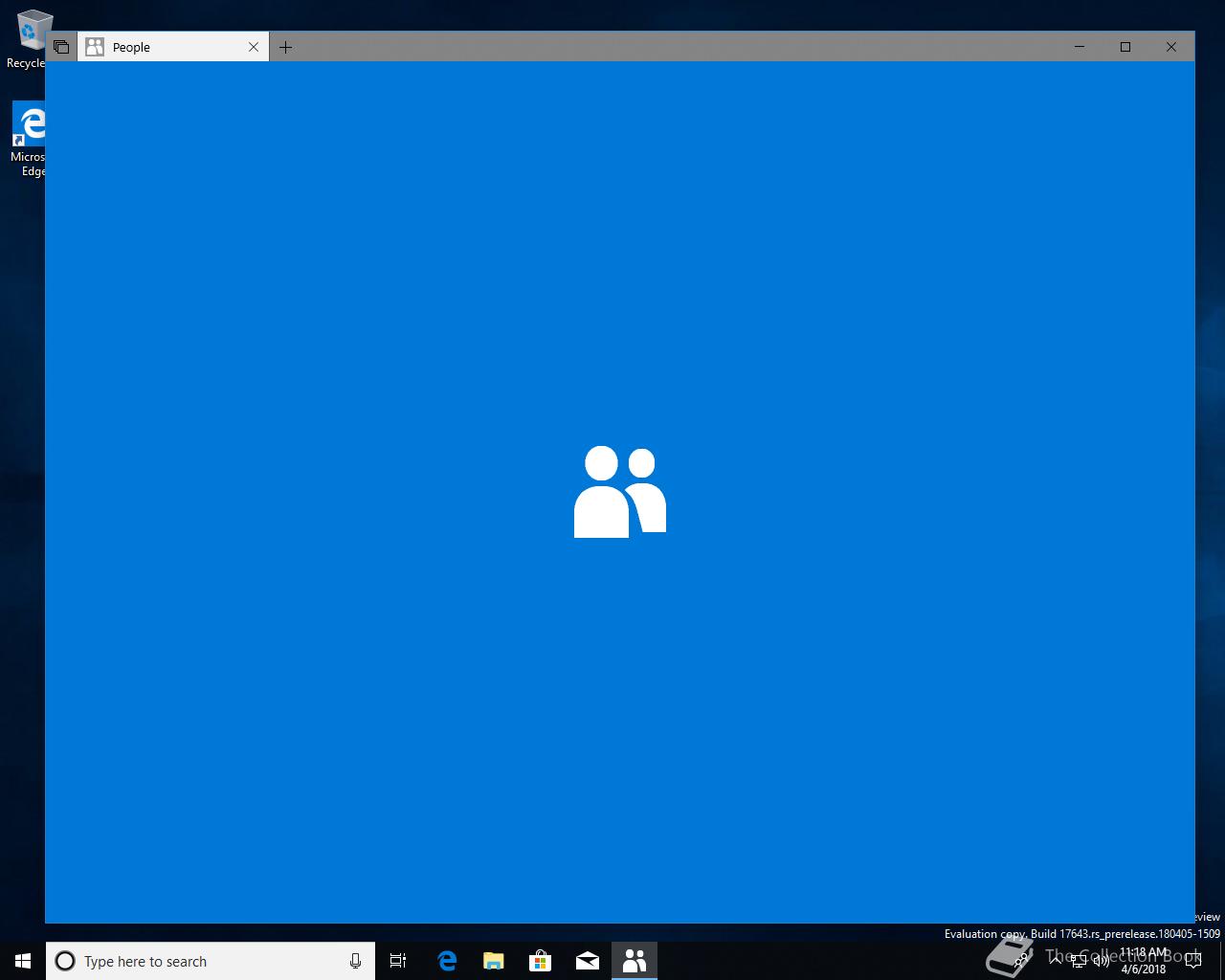The height and width of the screenshot is (980, 1225).
Task: Select the People app taskbar icon
Action: point(635,961)
